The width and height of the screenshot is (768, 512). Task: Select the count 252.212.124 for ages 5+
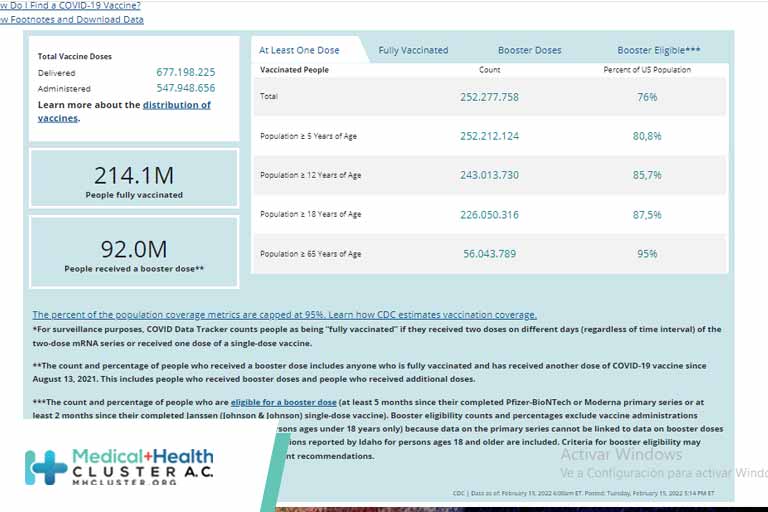click(489, 136)
